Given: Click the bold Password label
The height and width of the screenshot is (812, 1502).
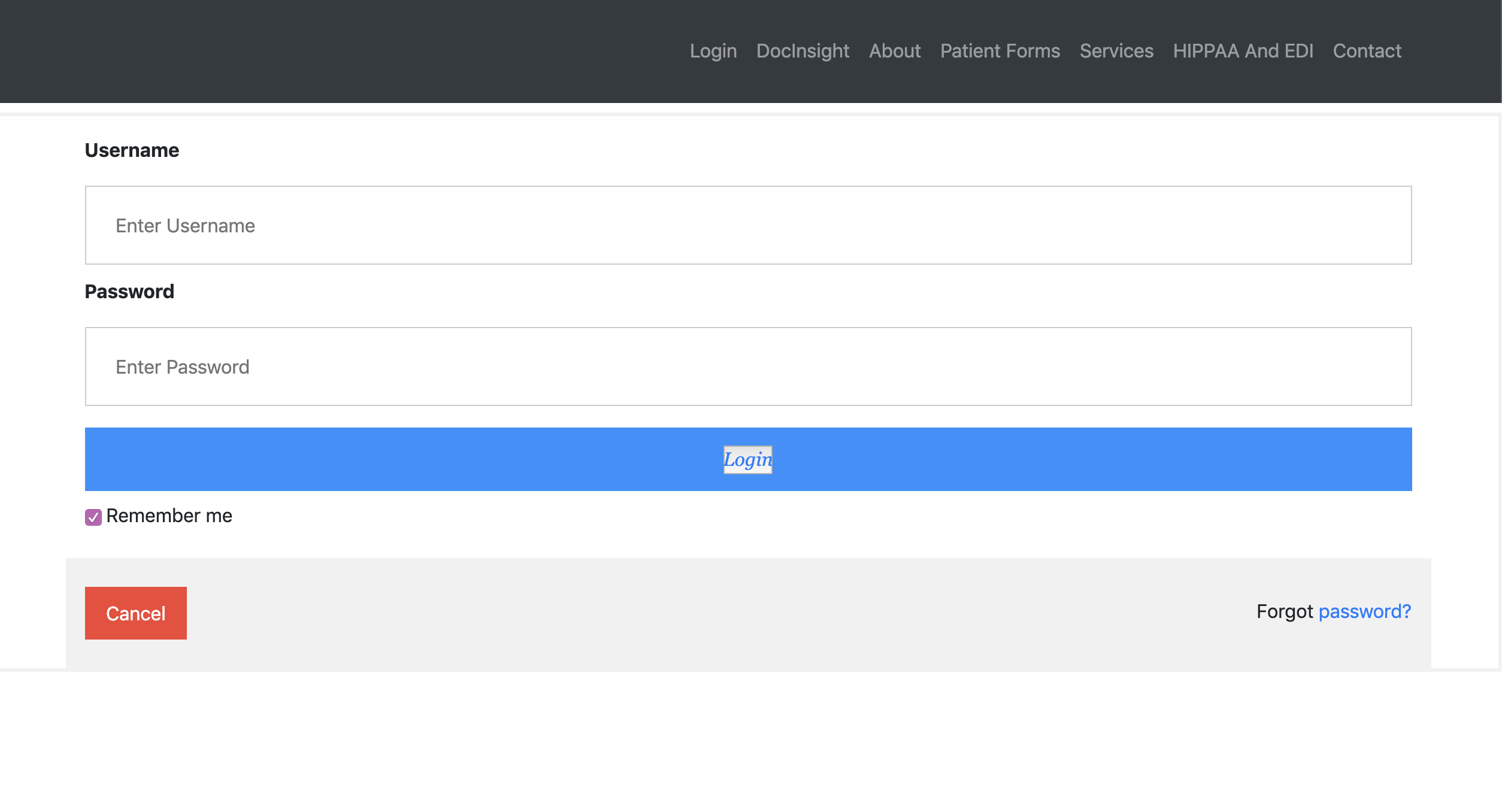Looking at the screenshot, I should pyautogui.click(x=129, y=292).
